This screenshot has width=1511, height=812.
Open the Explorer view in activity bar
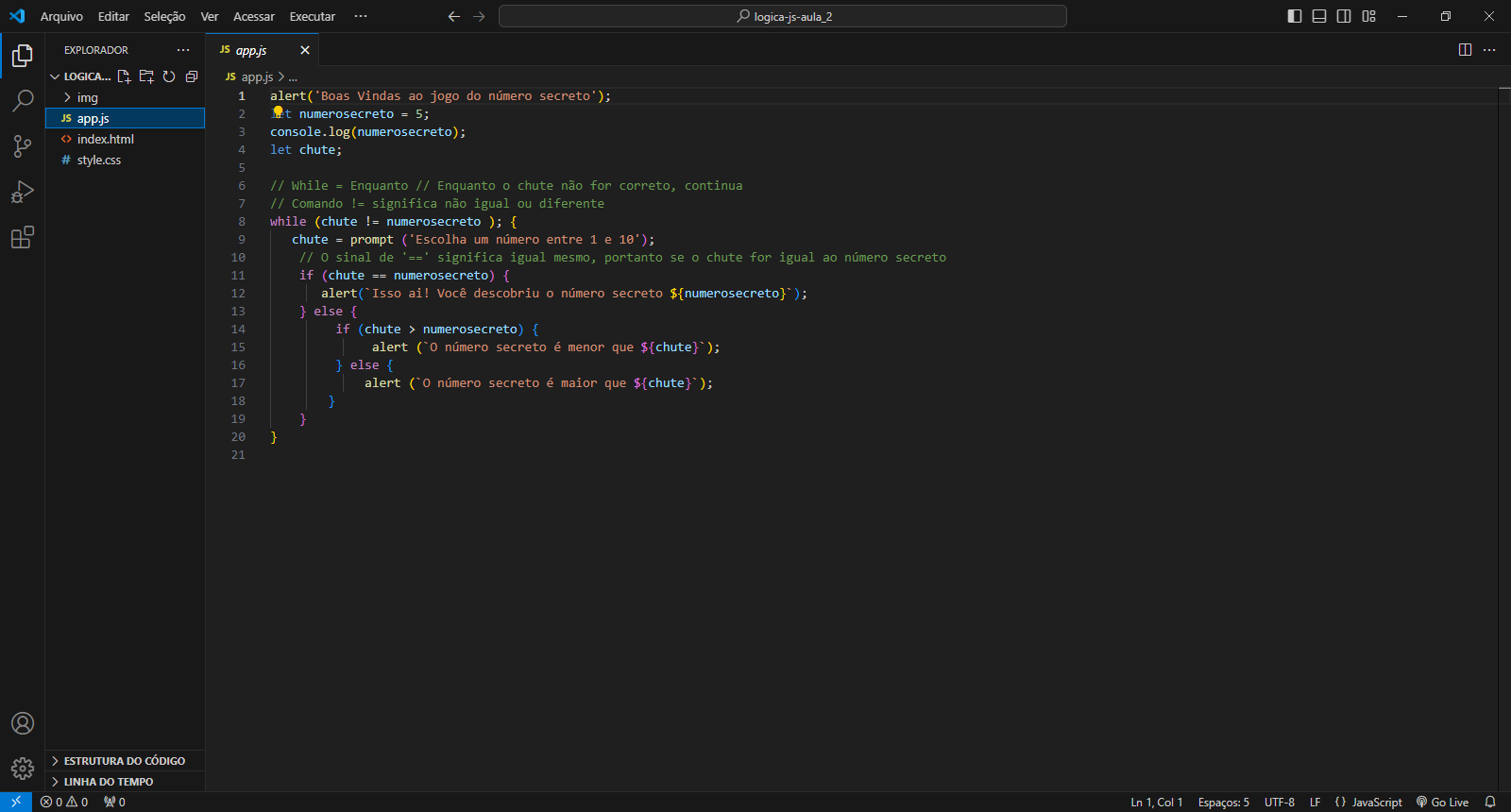[23, 56]
